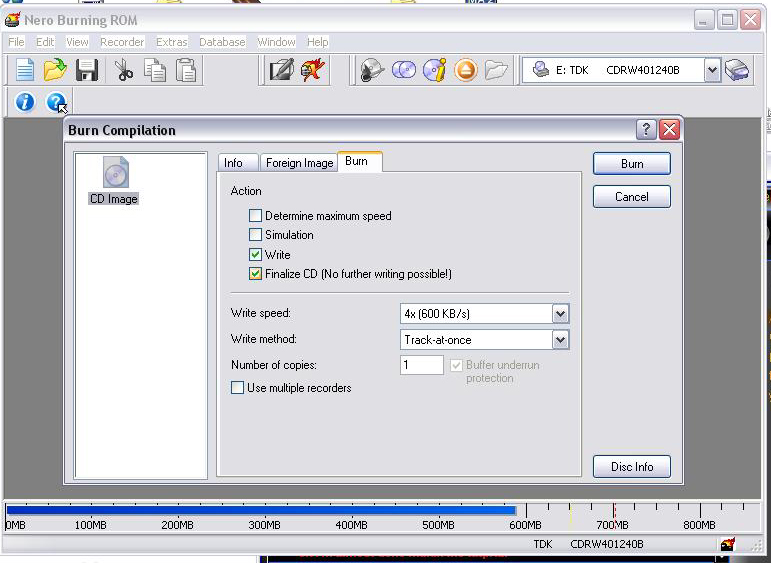
Task: Click the Burn button
Action: coord(632,164)
